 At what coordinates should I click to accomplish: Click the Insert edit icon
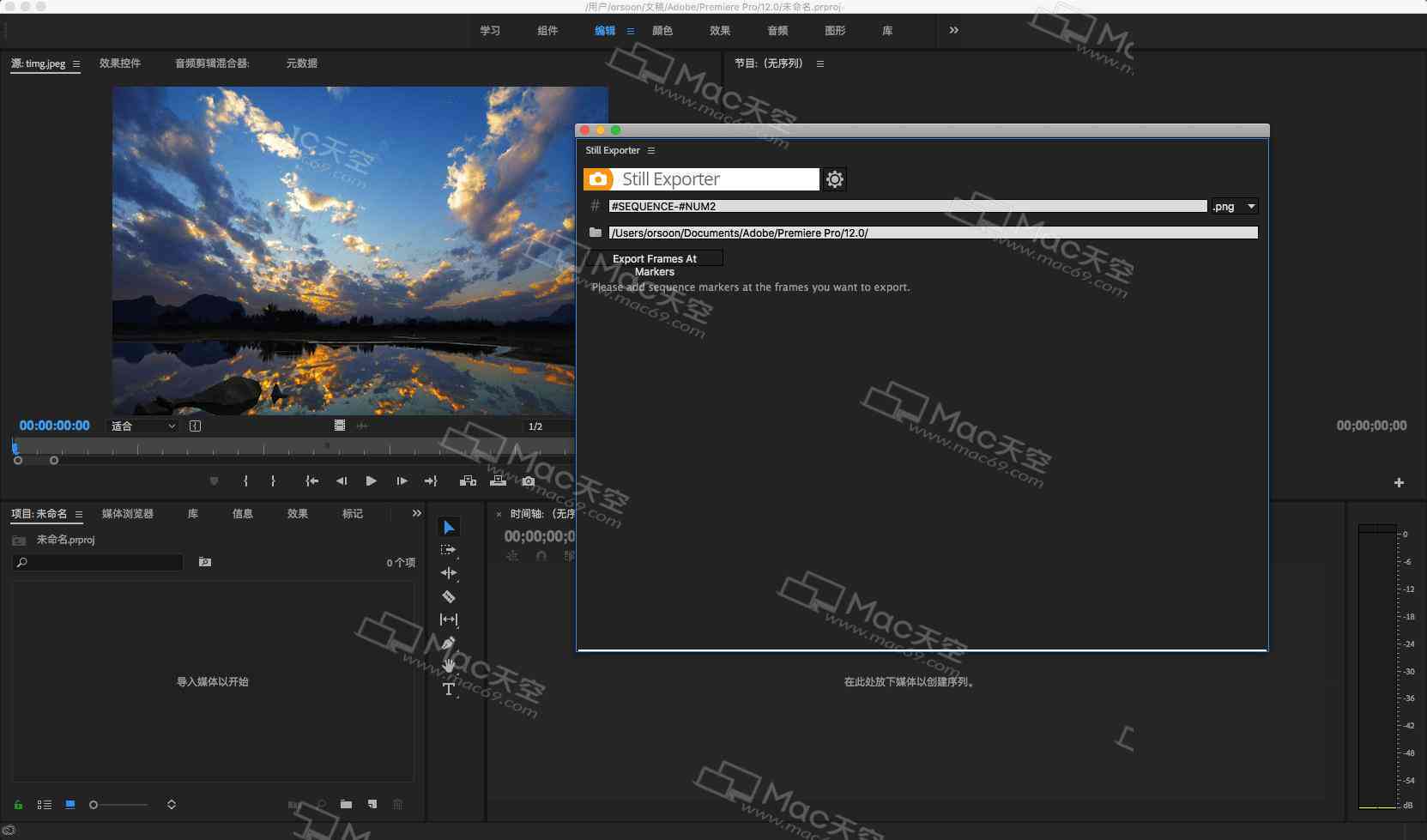click(468, 481)
